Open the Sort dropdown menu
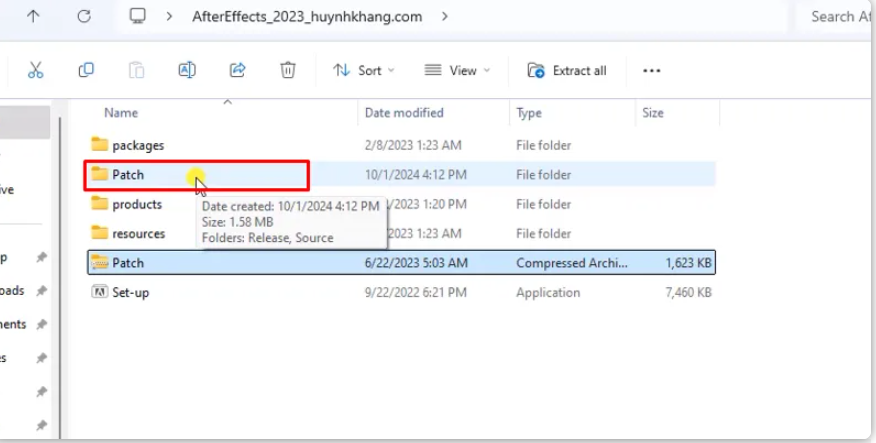Image resolution: width=876 pixels, height=443 pixels. coord(364,71)
